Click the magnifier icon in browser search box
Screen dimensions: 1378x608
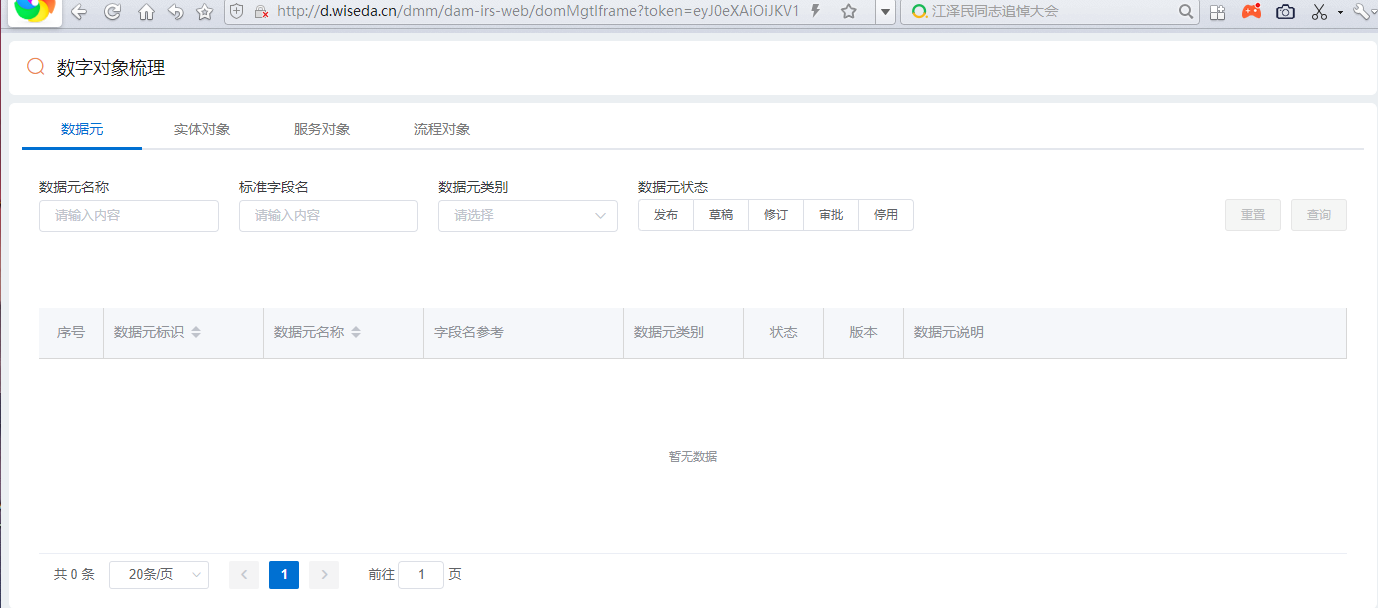pos(1186,12)
